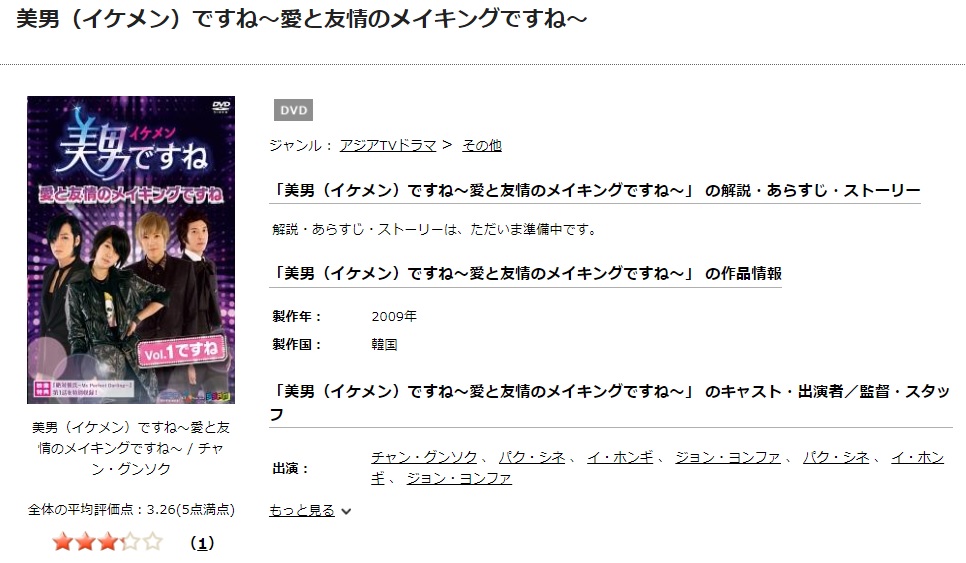Click the second filled rating star

coord(85,542)
